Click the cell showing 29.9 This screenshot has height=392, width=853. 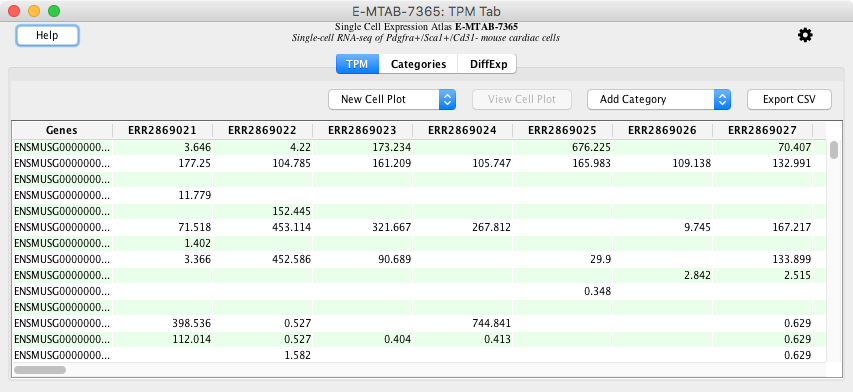coord(563,259)
